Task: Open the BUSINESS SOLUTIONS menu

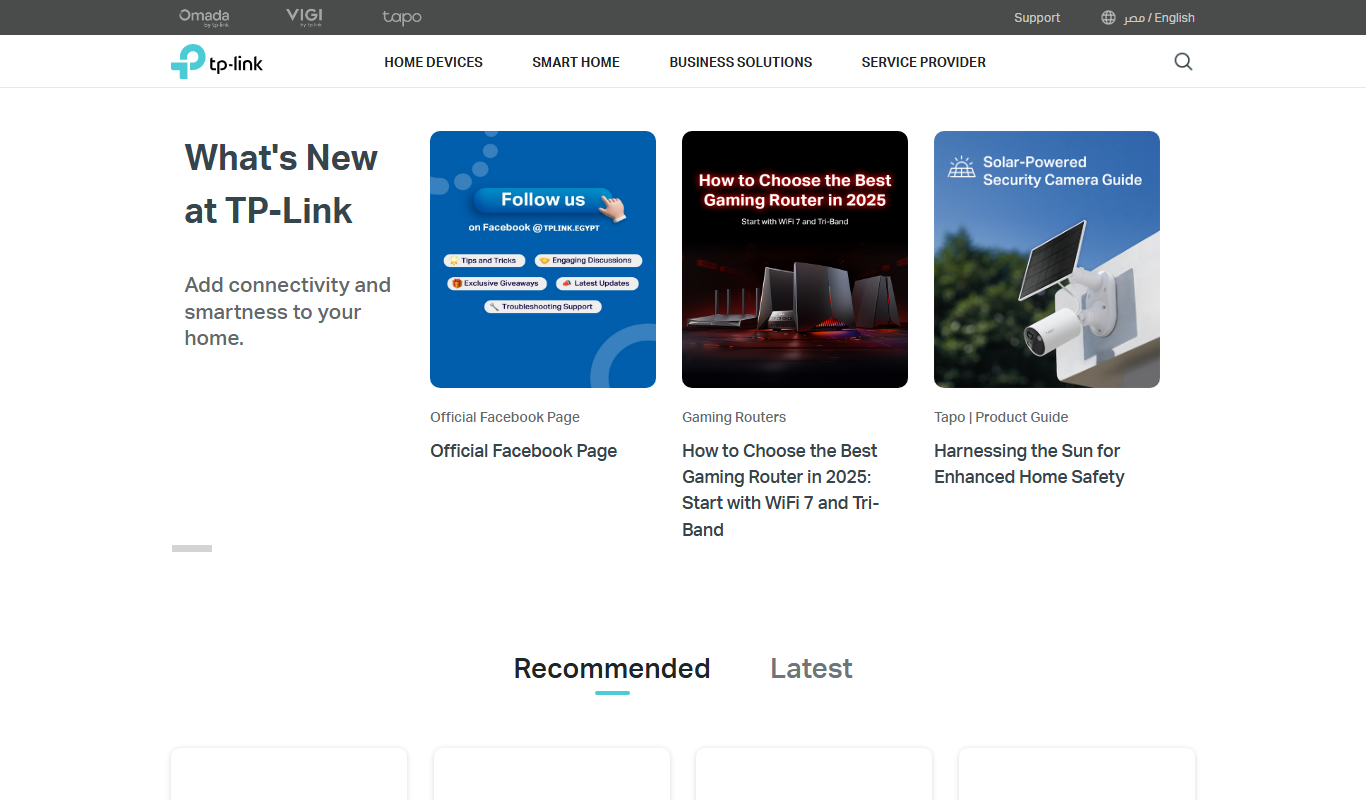Action: (x=741, y=62)
